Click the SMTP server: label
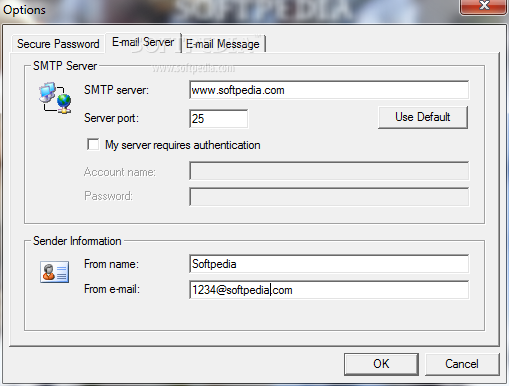The width and height of the screenshot is (509, 386). (x=116, y=90)
